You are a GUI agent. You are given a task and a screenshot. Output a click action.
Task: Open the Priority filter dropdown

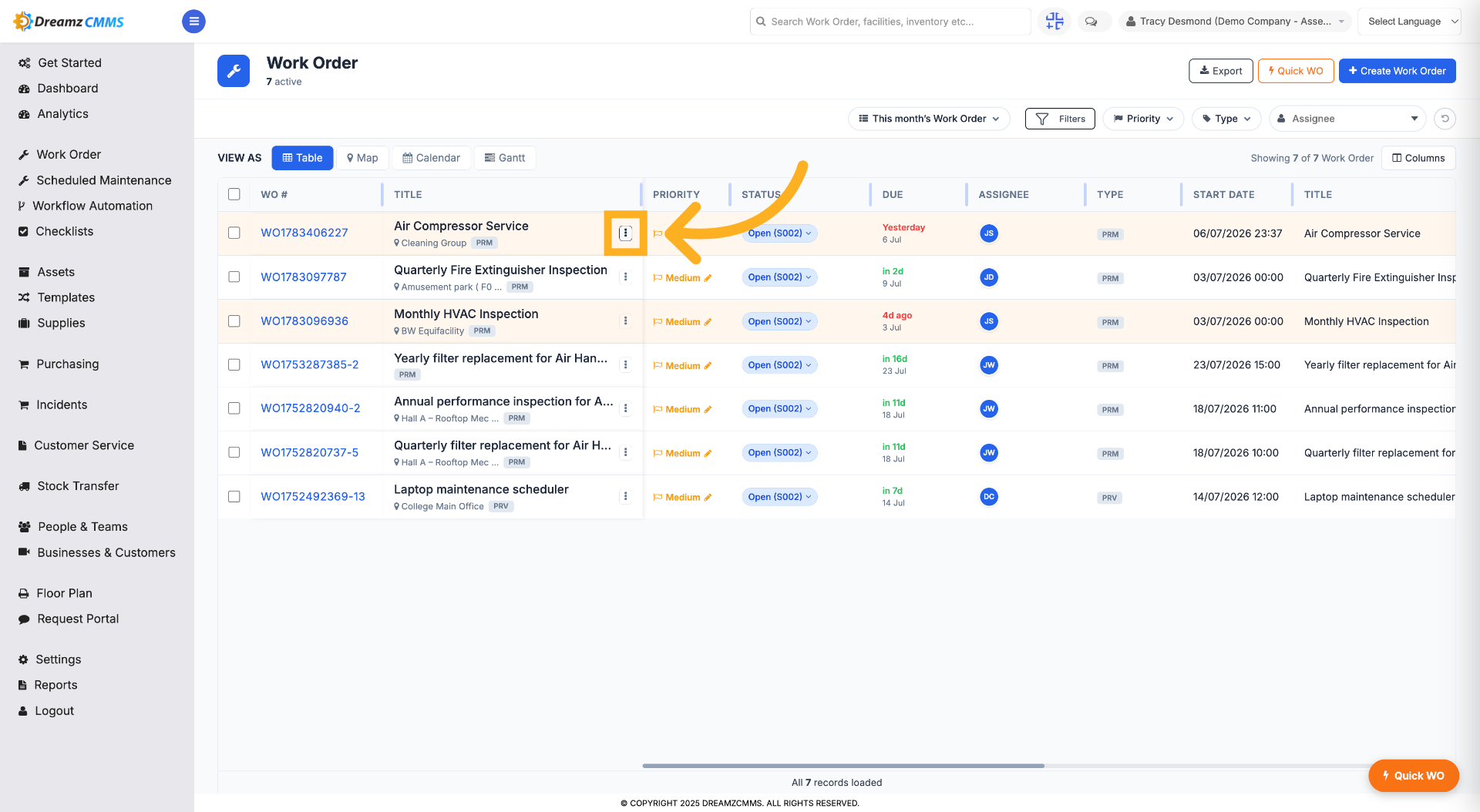click(1143, 119)
